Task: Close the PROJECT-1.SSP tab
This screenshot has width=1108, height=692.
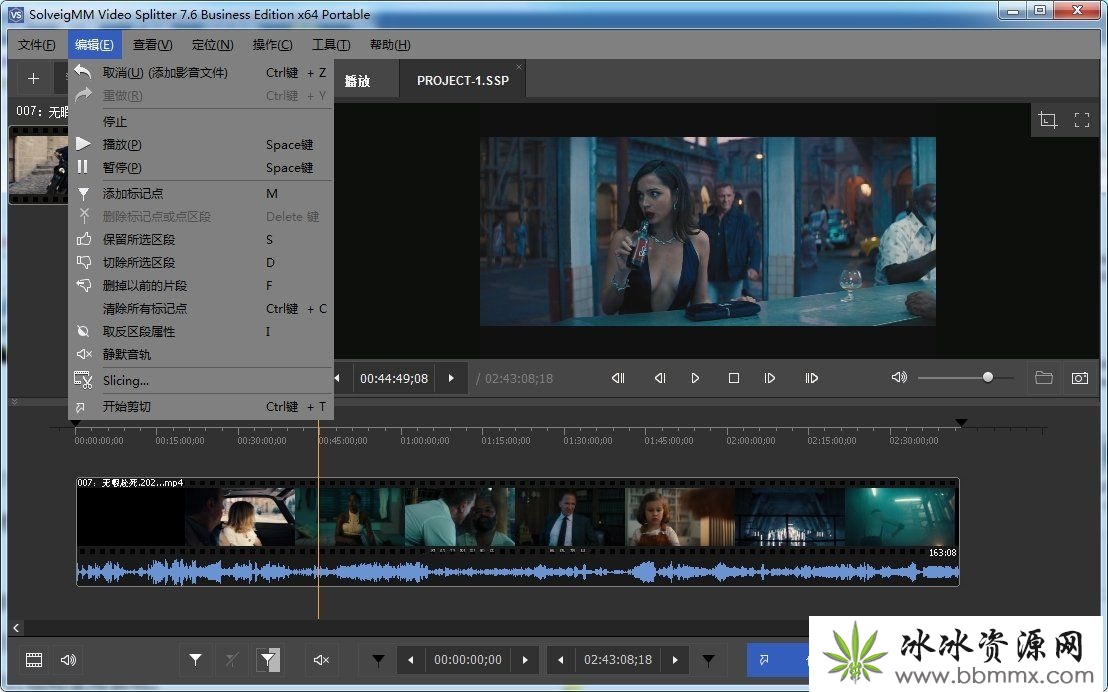Action: 519,67
